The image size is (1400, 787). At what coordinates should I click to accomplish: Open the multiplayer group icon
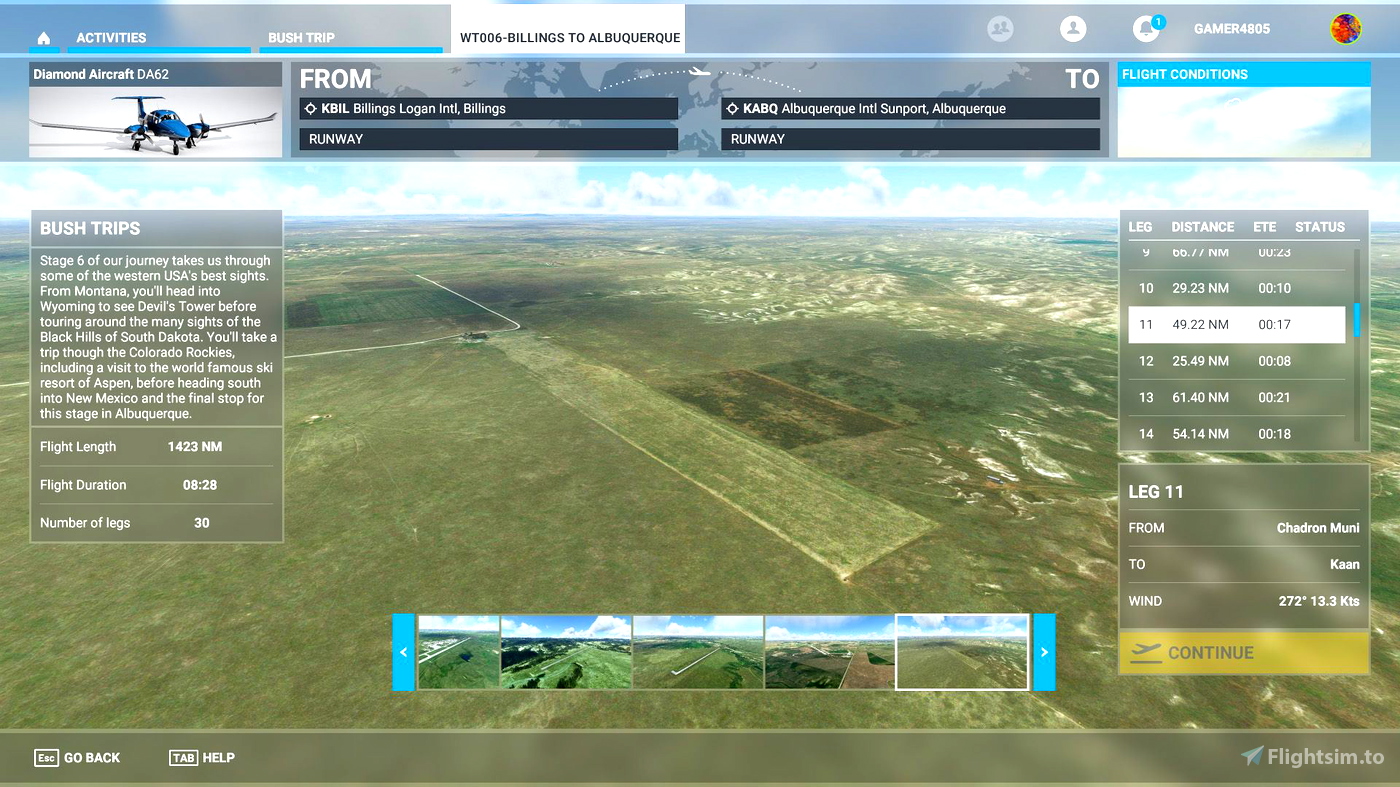(x=1000, y=29)
